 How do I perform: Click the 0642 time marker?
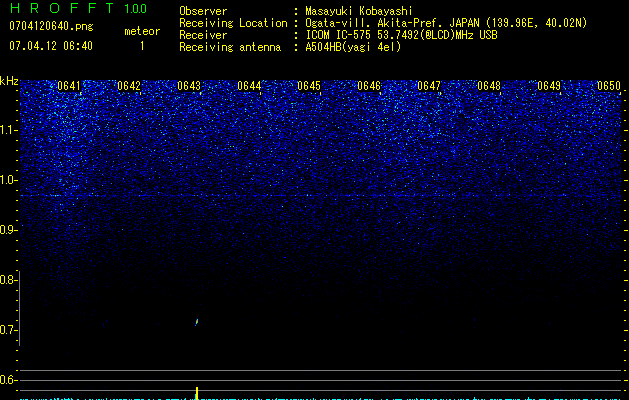(x=129, y=86)
